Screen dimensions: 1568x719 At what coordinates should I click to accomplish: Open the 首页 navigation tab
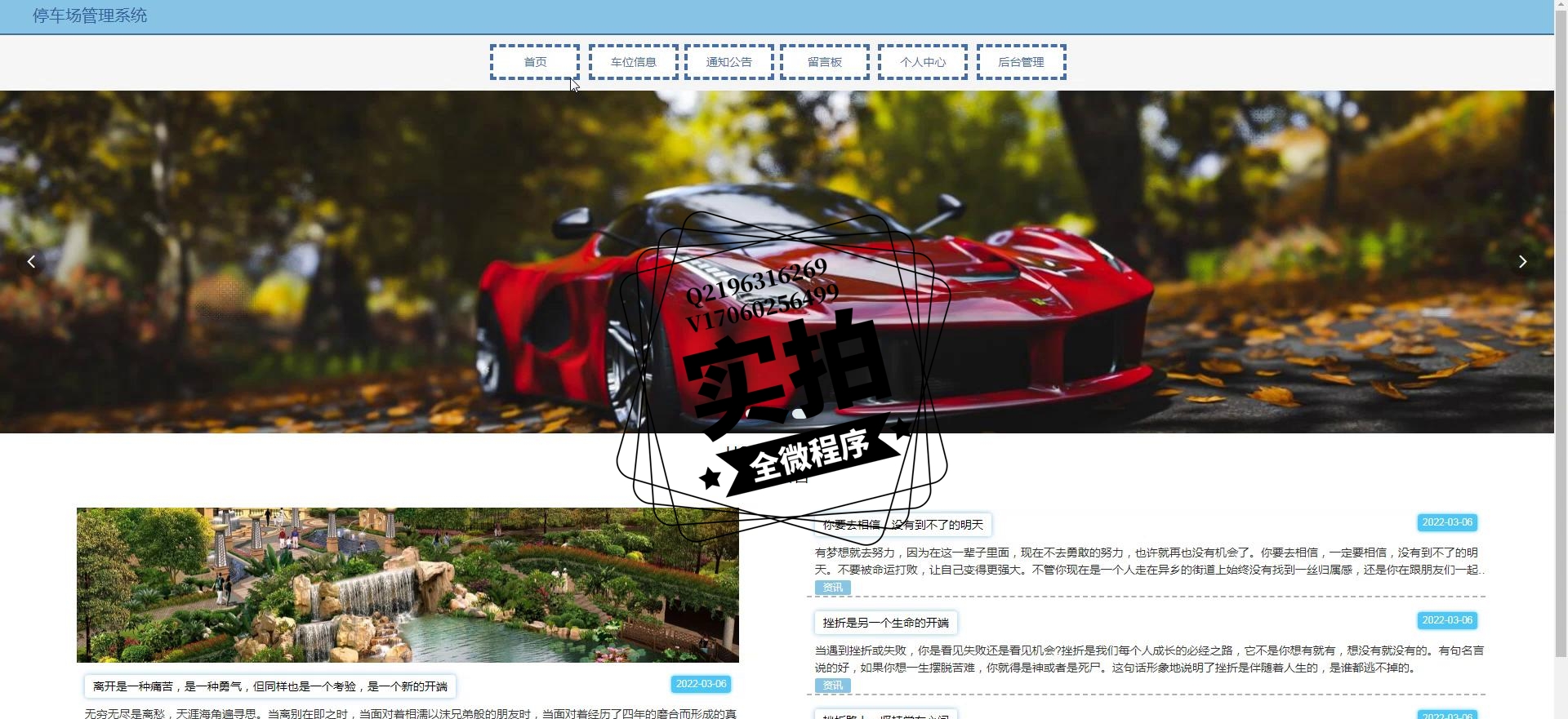535,62
